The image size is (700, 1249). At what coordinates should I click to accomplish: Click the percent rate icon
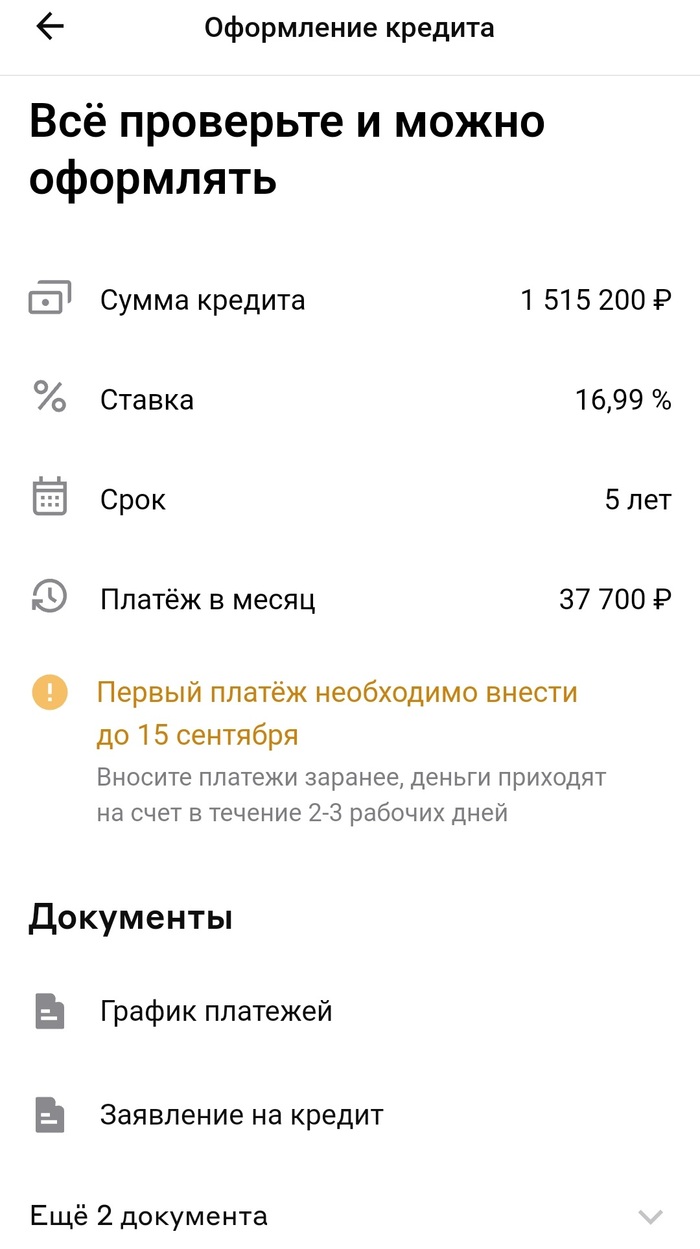(49, 398)
